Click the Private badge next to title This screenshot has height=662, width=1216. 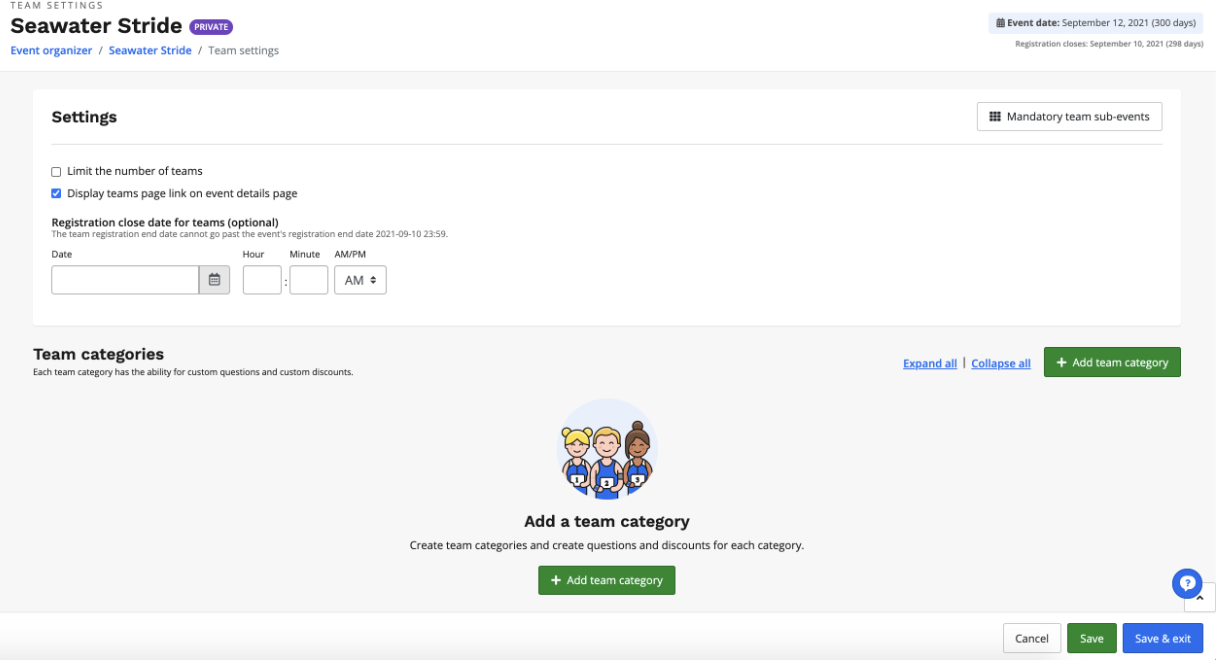211,27
